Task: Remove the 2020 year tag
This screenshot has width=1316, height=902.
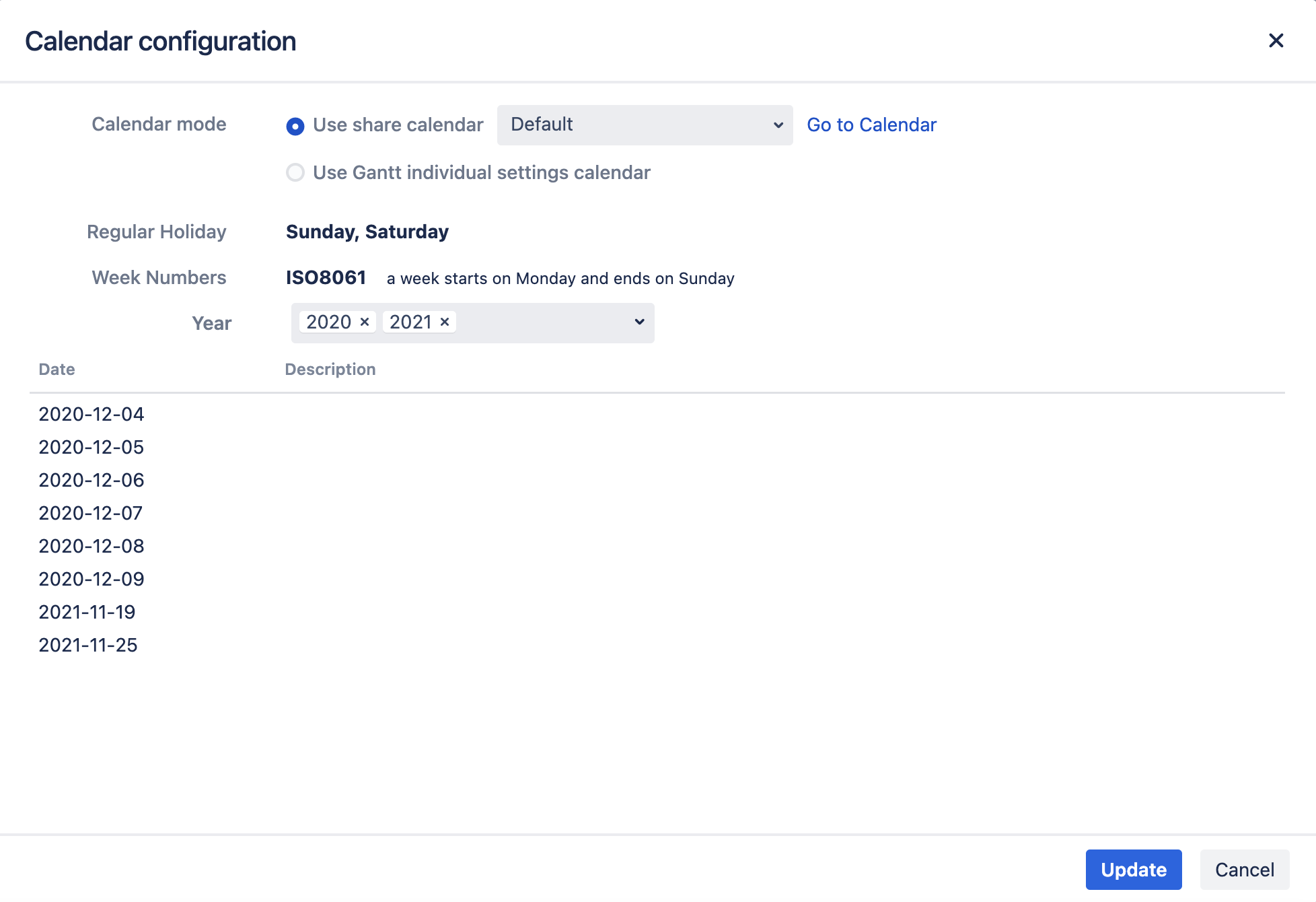Action: [365, 322]
